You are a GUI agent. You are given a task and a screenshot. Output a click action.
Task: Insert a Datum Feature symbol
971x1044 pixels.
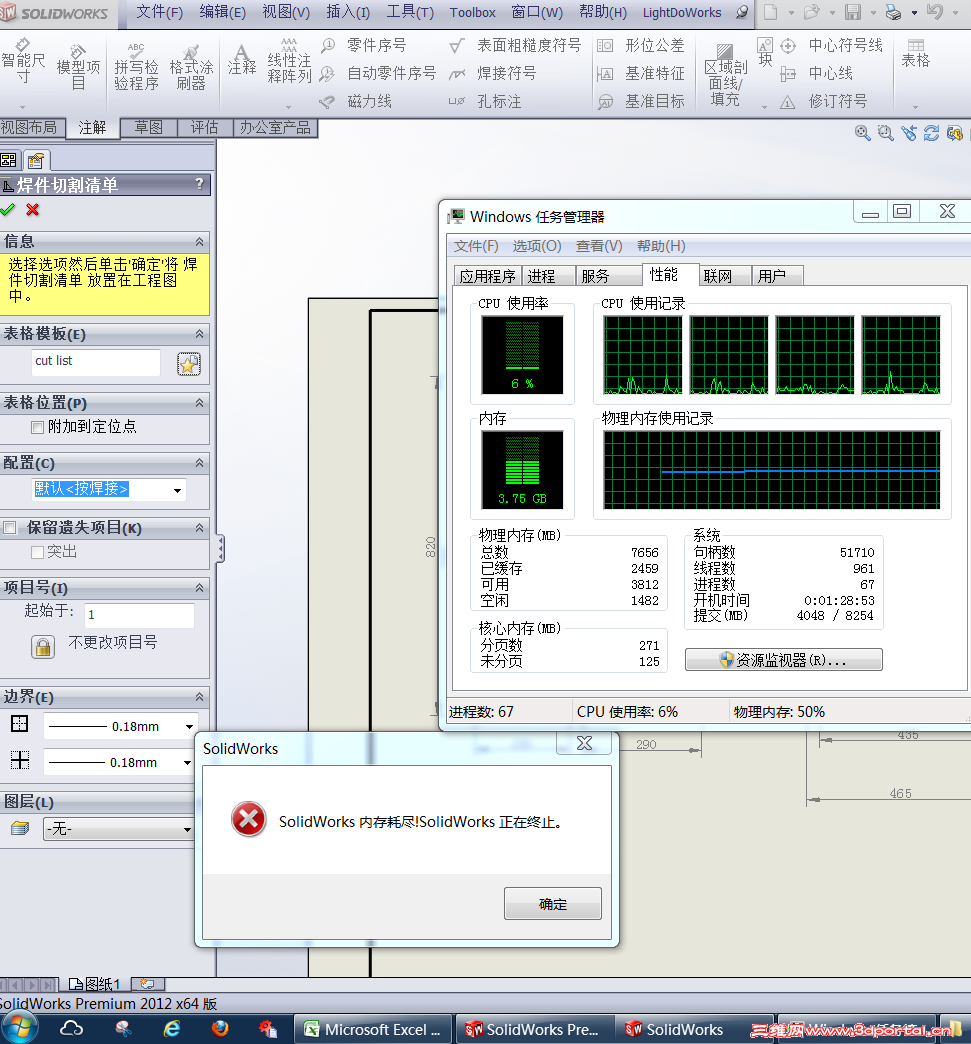pyautogui.click(x=641, y=73)
